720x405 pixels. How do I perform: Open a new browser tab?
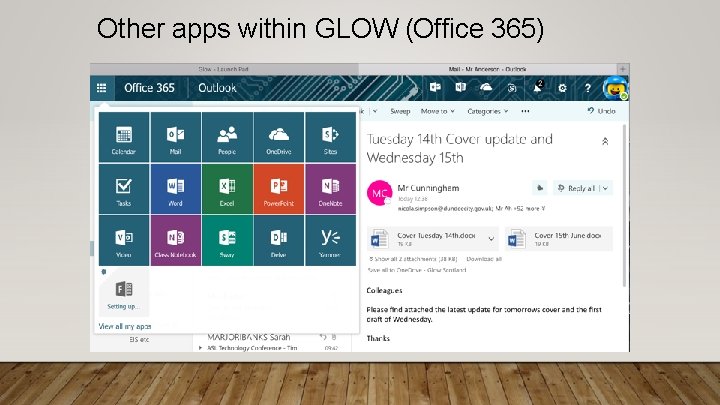(x=623, y=69)
